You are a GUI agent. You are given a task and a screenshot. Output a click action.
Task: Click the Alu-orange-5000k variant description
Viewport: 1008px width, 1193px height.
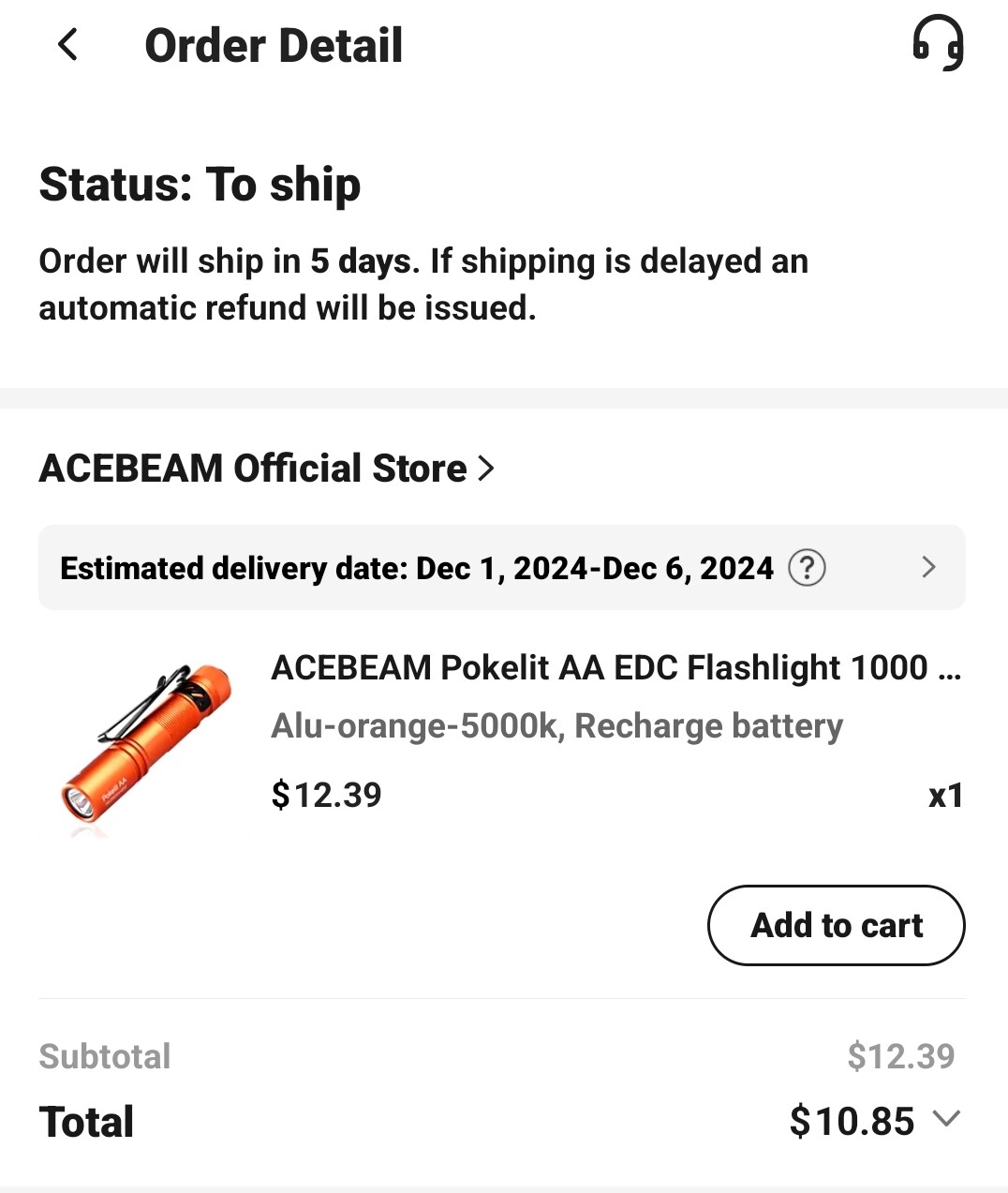pyautogui.click(x=556, y=726)
